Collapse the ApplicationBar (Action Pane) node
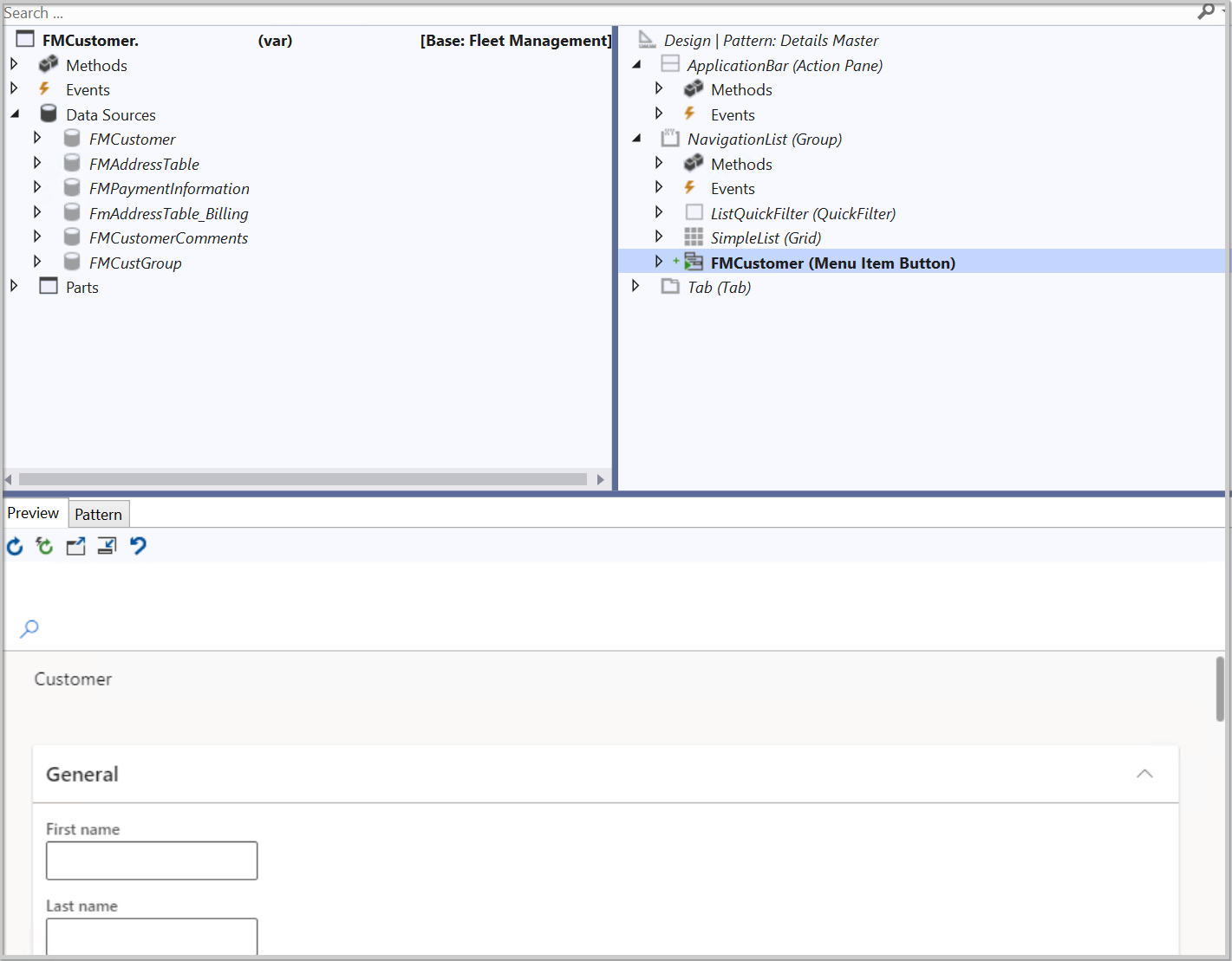Screen dimensions: 1232x961 click(x=636, y=65)
